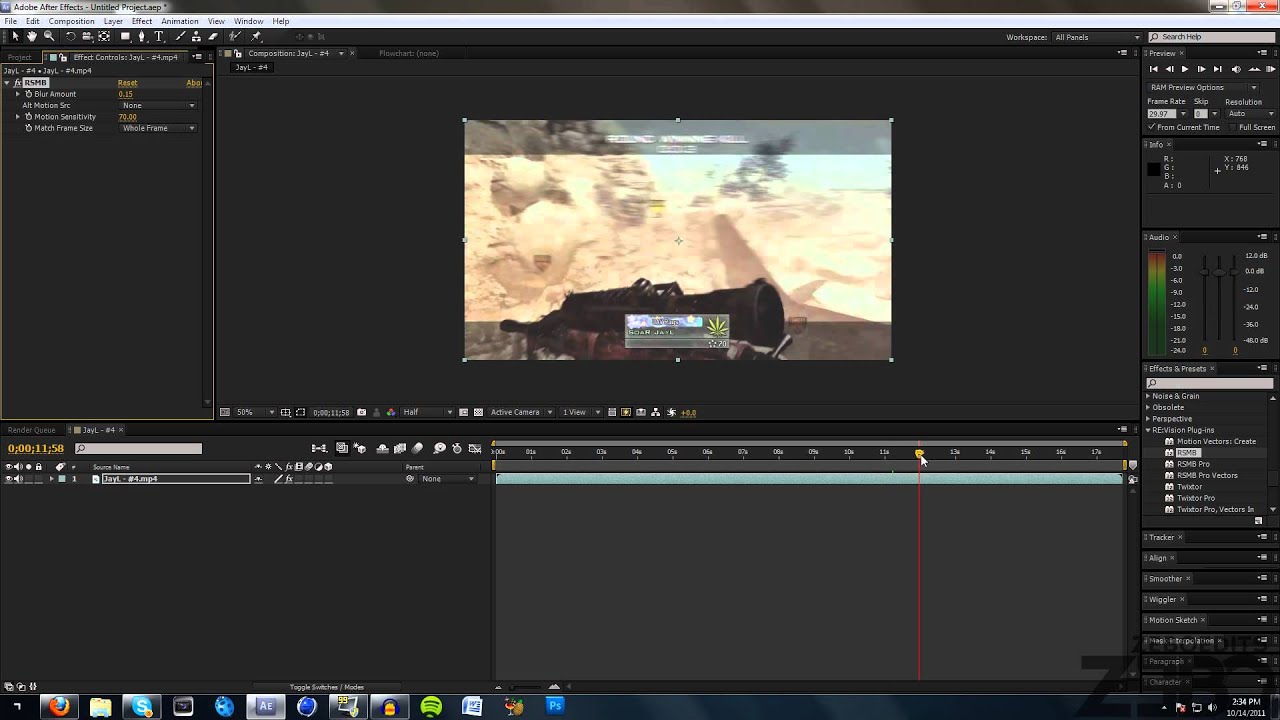
Task: Switch to the Project panel tab
Action: (x=20, y=57)
